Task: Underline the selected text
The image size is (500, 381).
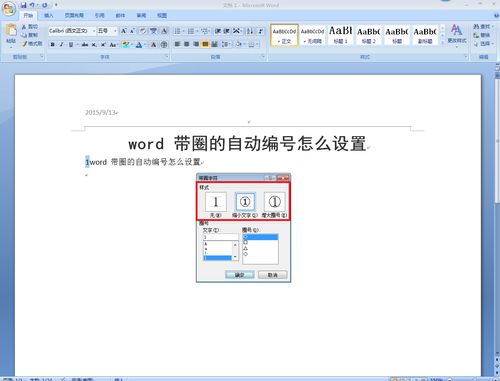Action: click(71, 44)
